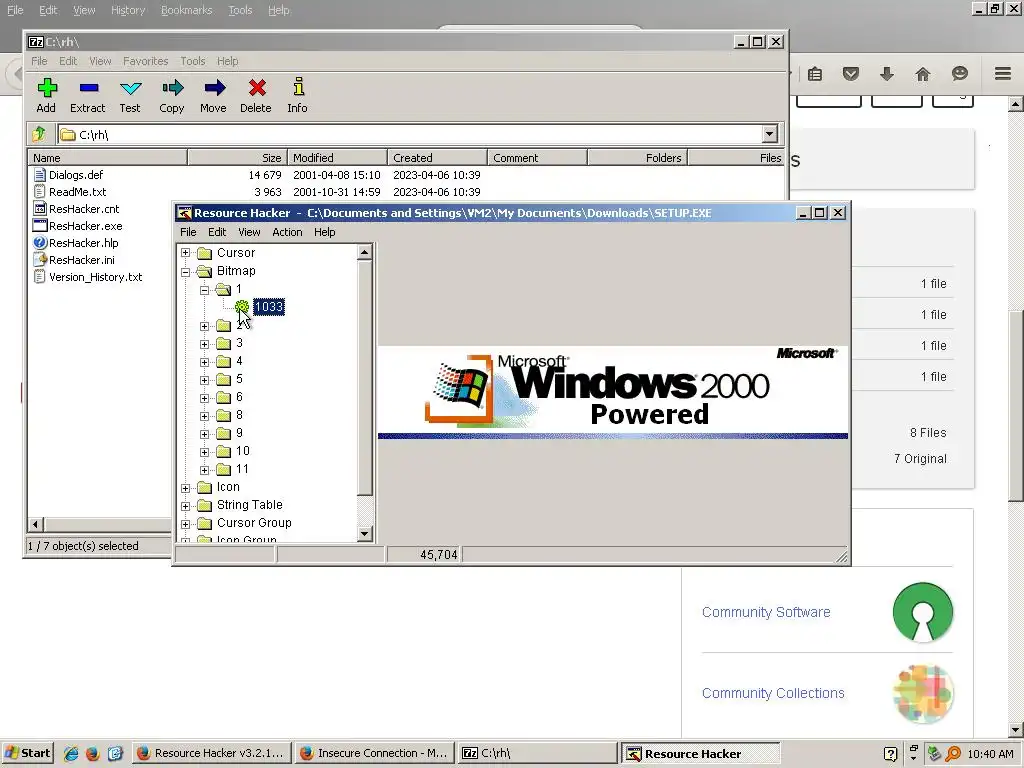This screenshot has width=1024, height=768.
Task: Click tree scrollbar down arrow
Action: pos(364,534)
